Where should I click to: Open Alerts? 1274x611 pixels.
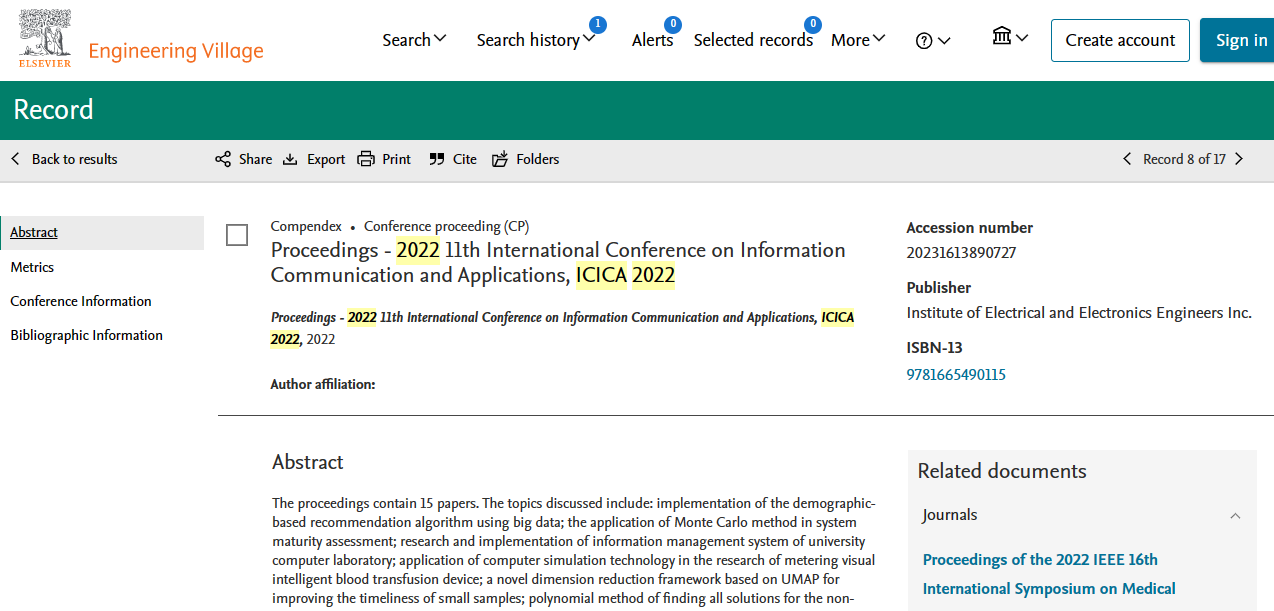[652, 40]
